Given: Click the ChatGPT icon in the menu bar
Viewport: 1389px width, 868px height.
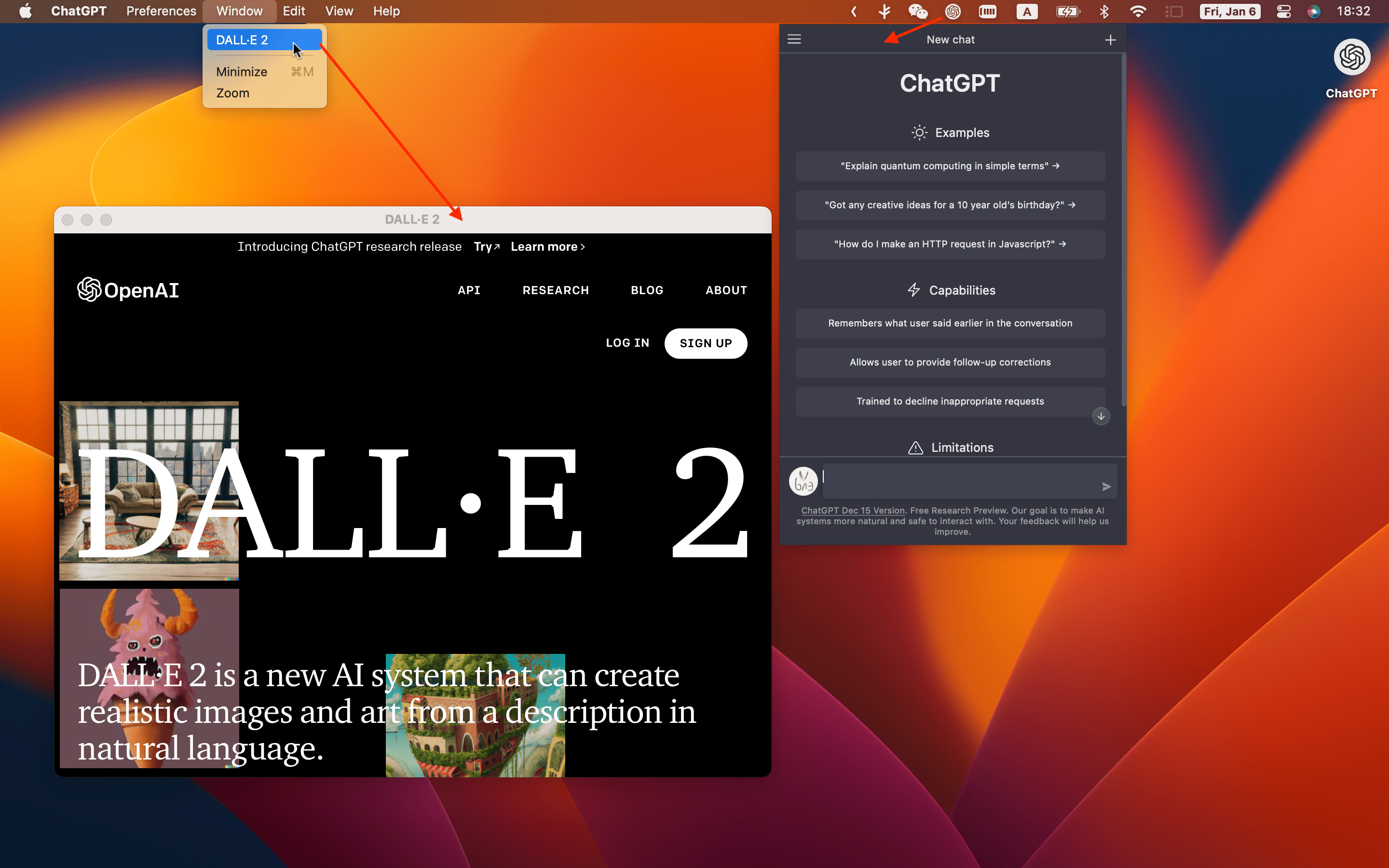Looking at the screenshot, I should click(952, 11).
